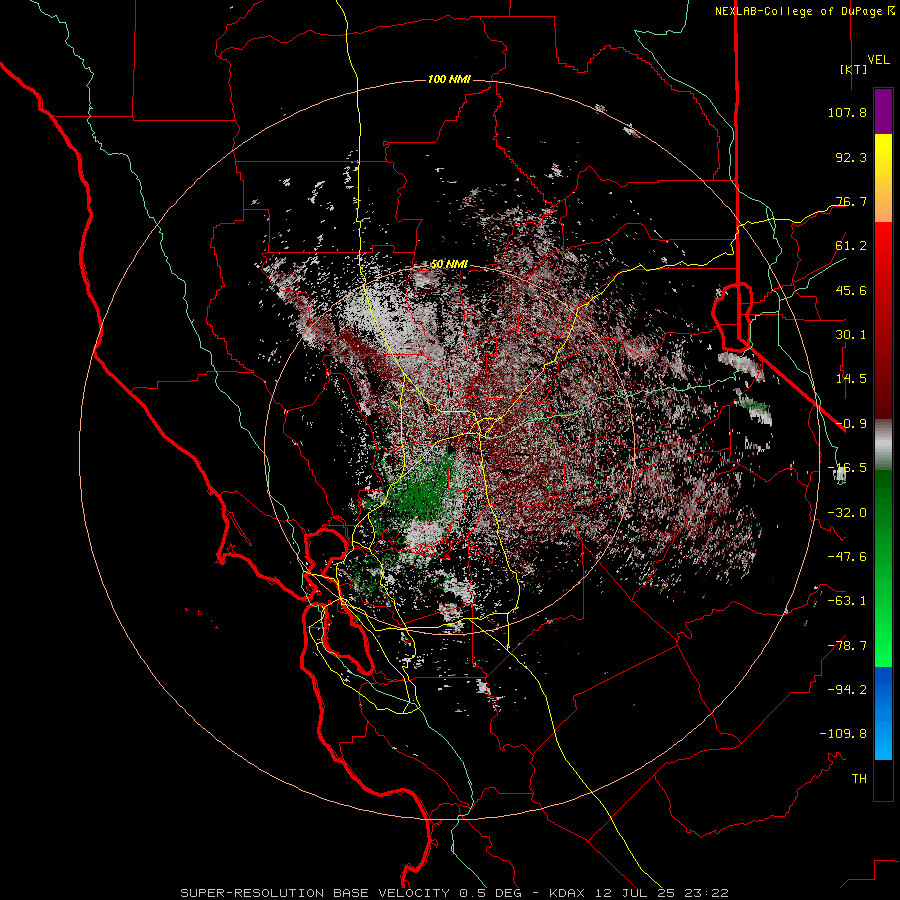Pick the gray near-zero segment of the color bar
This screenshot has width=900, height=900.
(883, 445)
